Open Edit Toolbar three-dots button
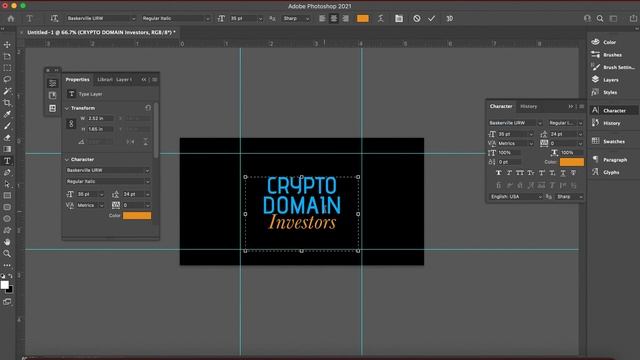This screenshot has height=360, width=640. coord(7,265)
